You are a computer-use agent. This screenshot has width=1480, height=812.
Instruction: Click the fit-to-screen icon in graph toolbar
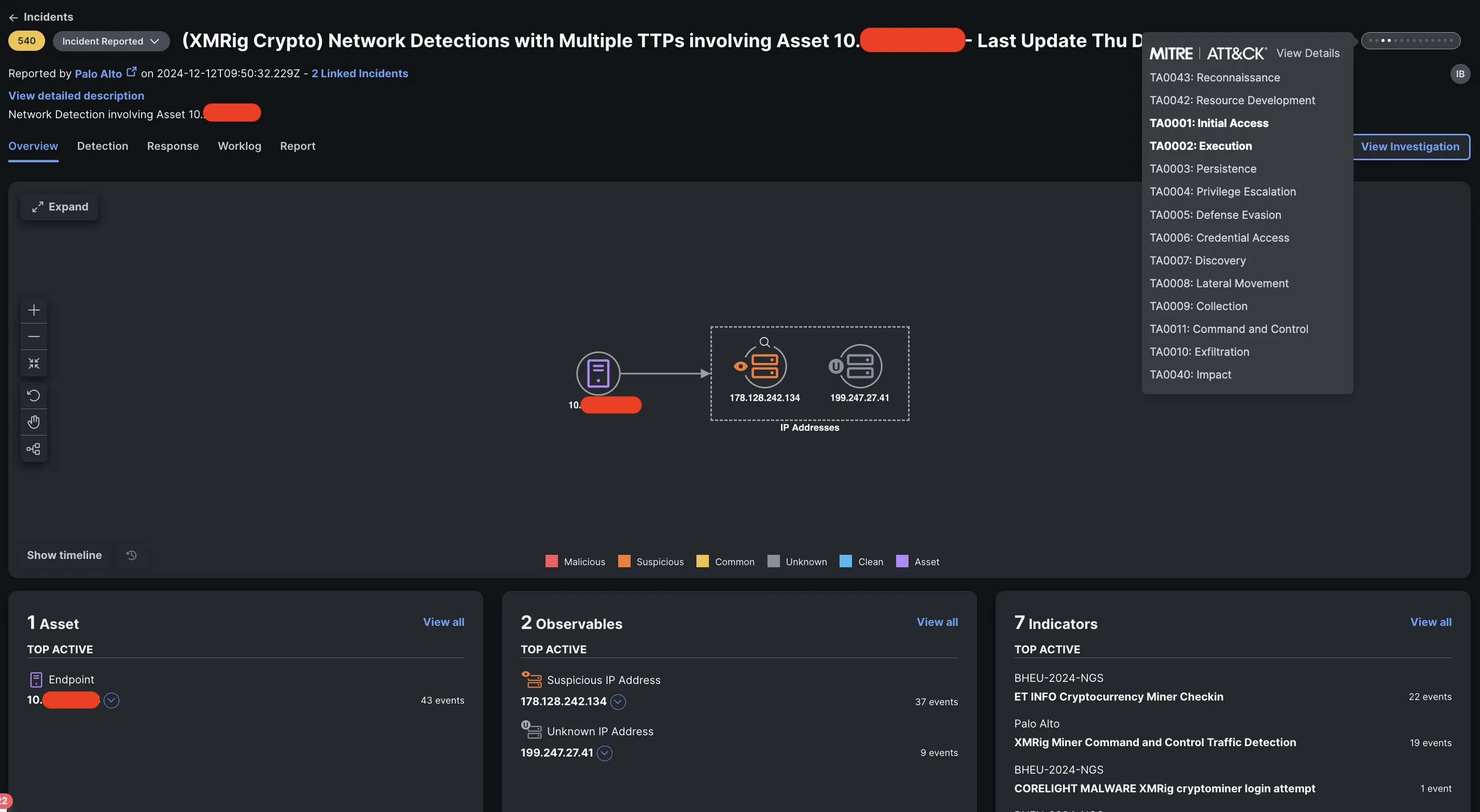click(x=34, y=363)
